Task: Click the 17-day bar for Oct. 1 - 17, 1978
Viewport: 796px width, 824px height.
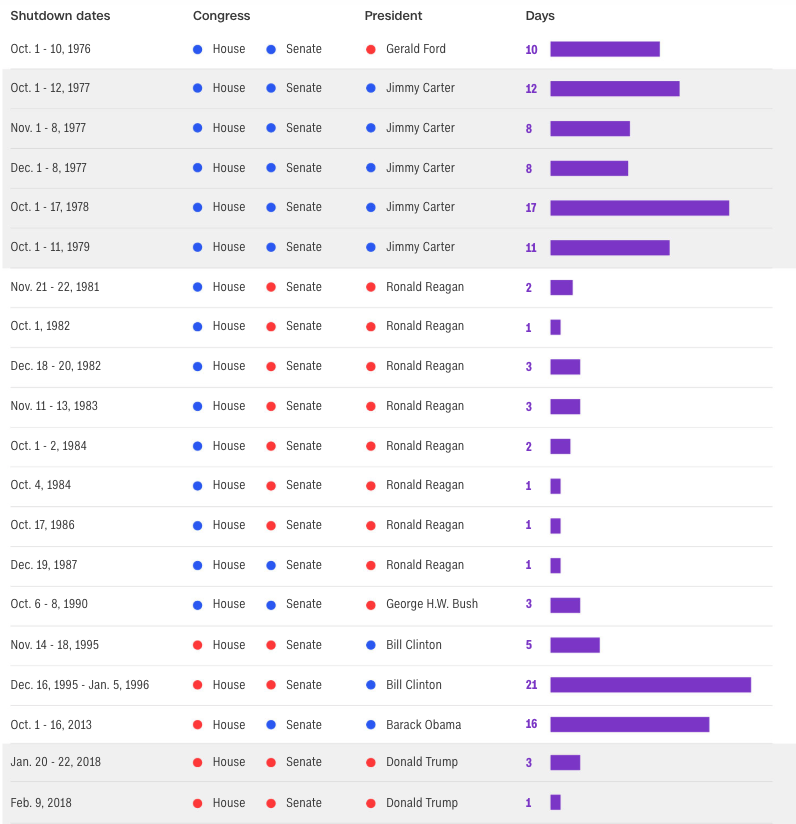Action: [639, 208]
